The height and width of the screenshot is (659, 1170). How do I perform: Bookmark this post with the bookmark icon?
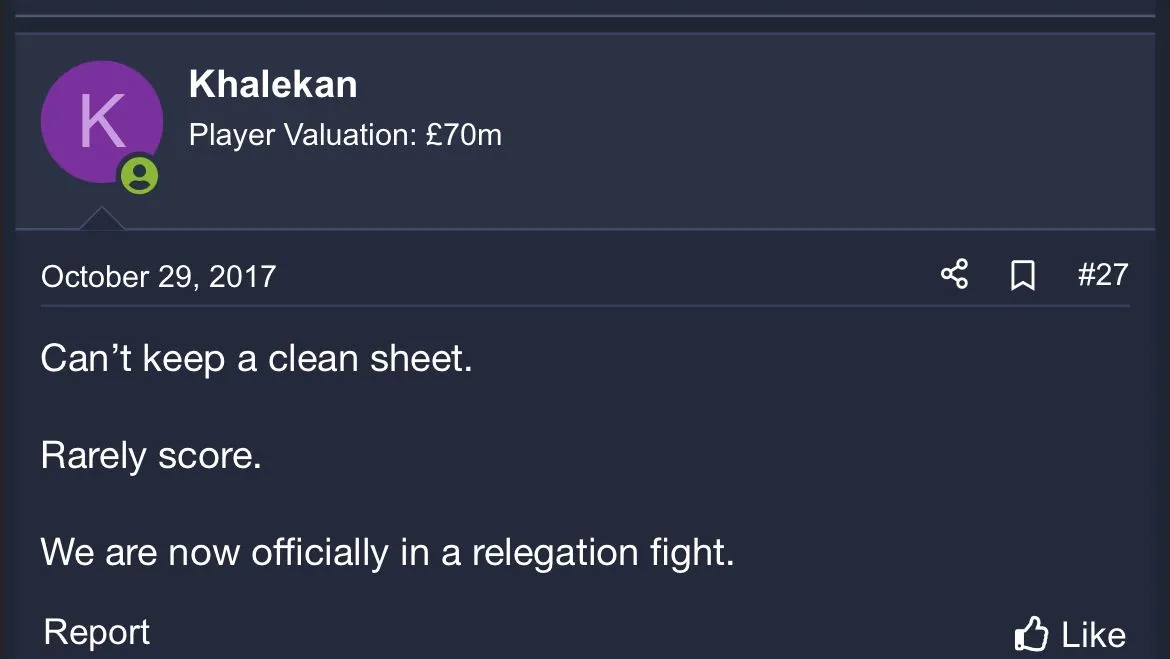tap(1022, 275)
